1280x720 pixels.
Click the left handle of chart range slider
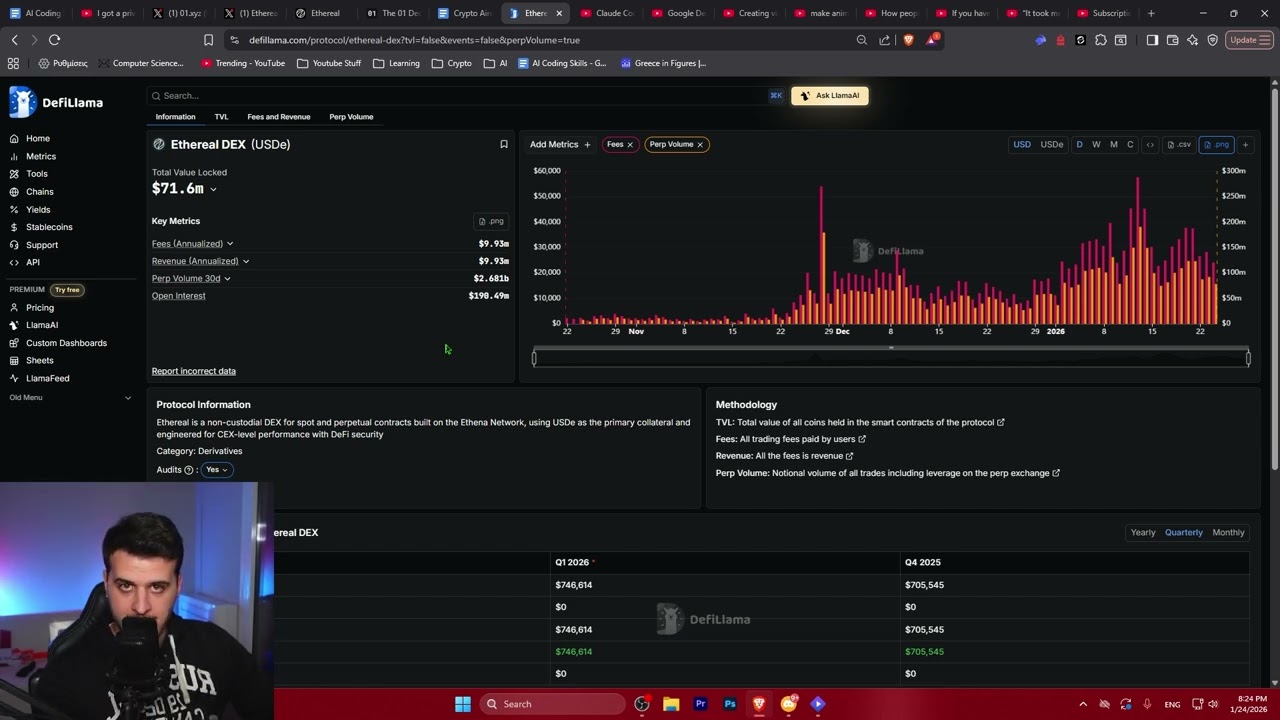click(534, 358)
